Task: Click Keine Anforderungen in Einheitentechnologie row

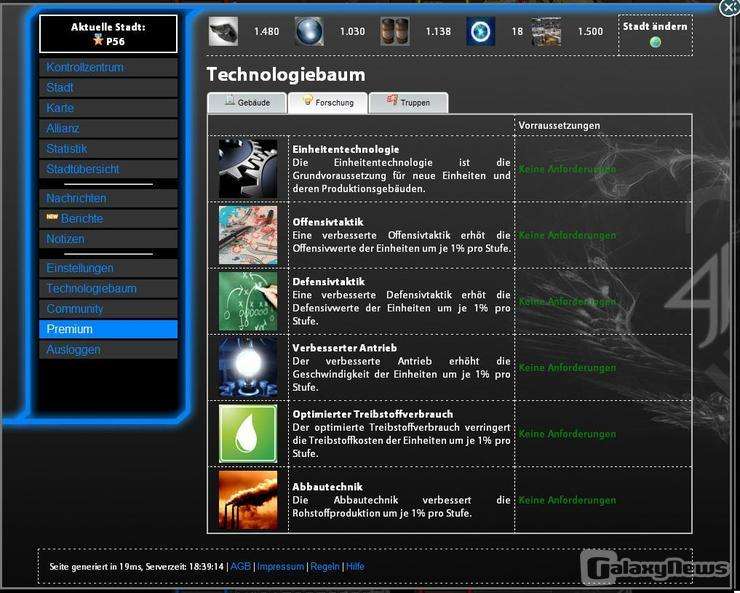Action: point(567,169)
